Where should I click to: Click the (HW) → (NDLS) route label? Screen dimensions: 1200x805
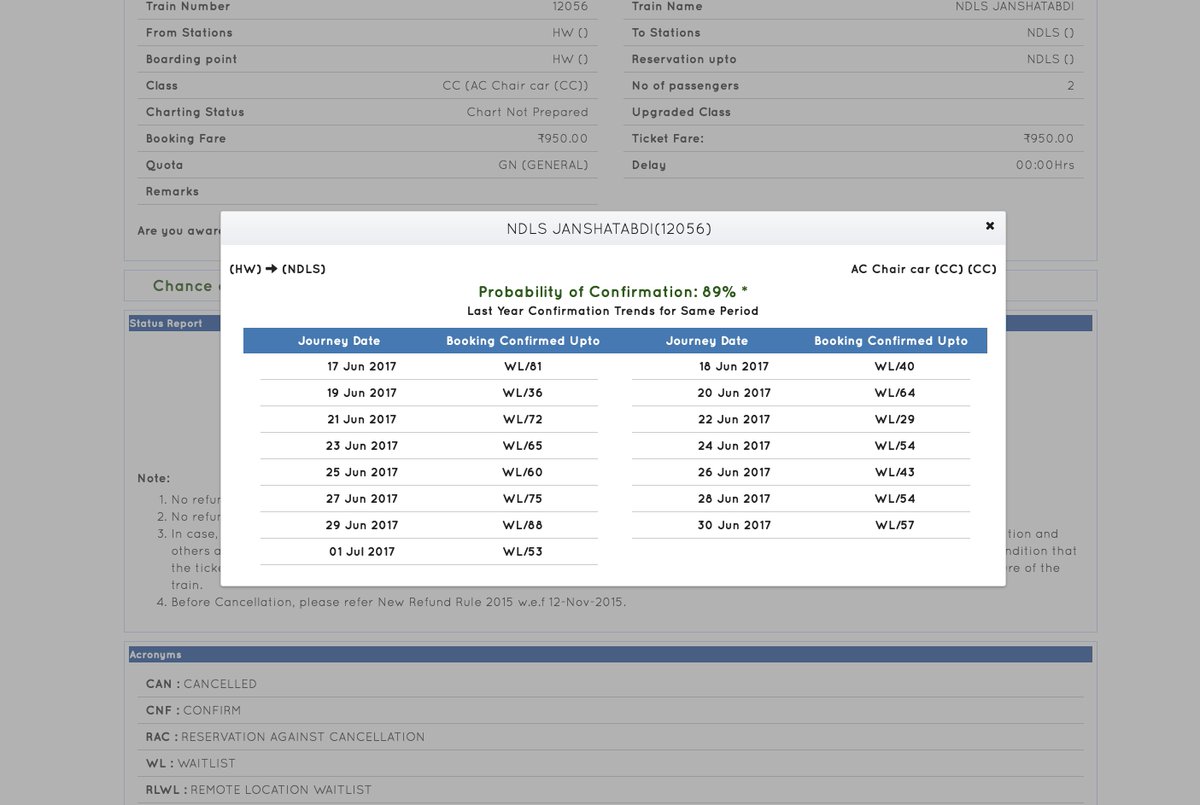[x=277, y=269]
